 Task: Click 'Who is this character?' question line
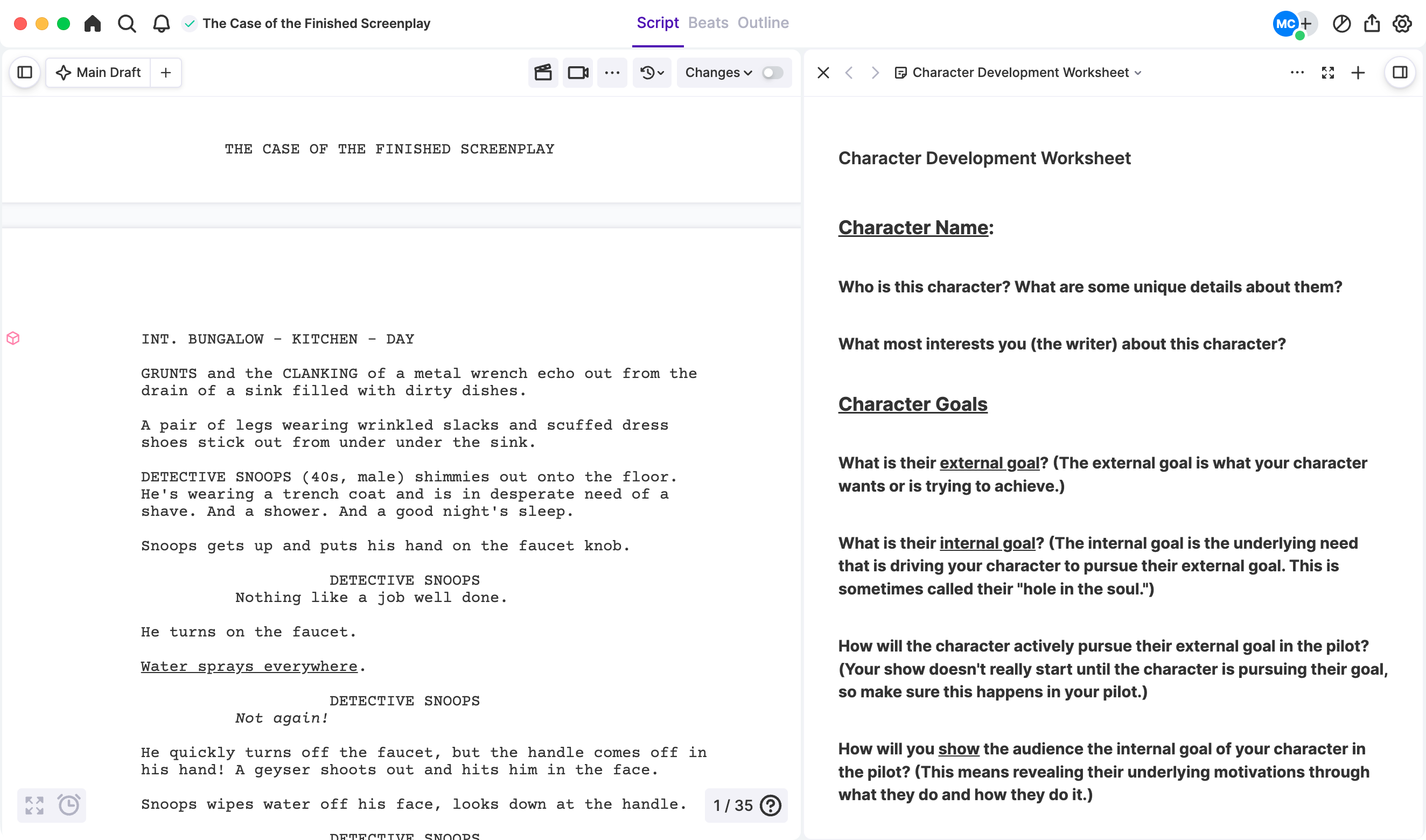pyautogui.click(x=1090, y=287)
